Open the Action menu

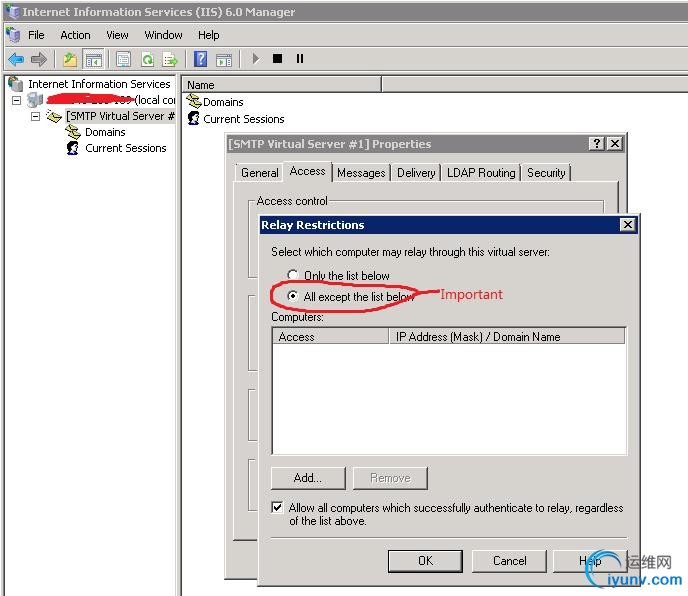click(75, 35)
